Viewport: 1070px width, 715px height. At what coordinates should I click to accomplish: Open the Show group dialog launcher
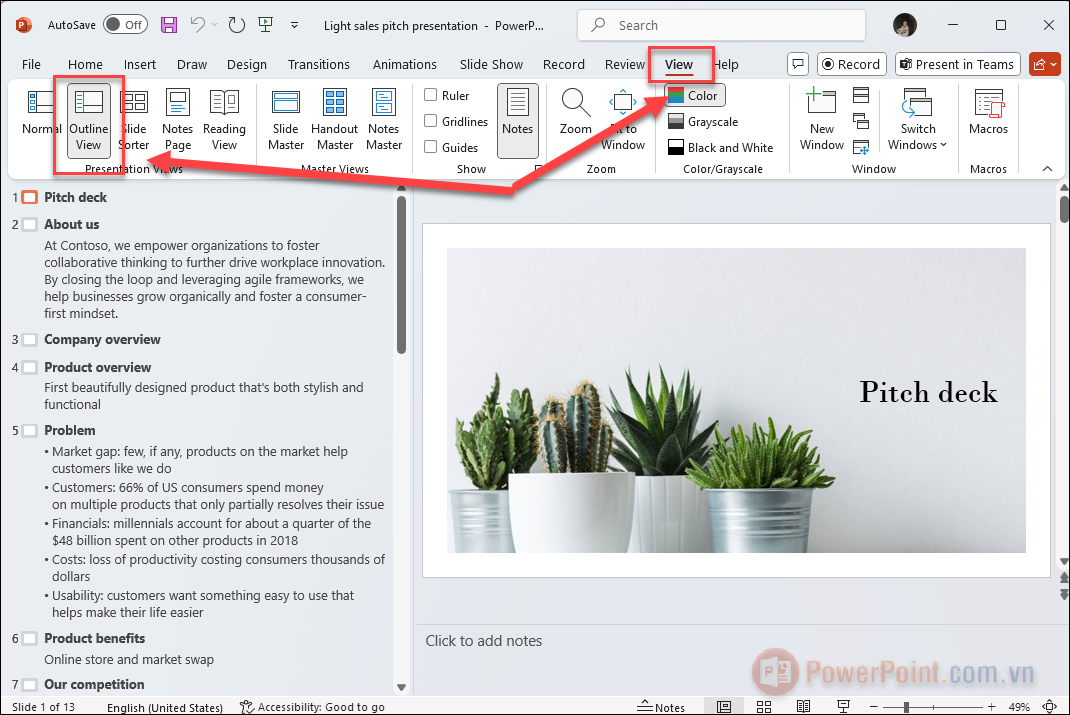coord(538,168)
